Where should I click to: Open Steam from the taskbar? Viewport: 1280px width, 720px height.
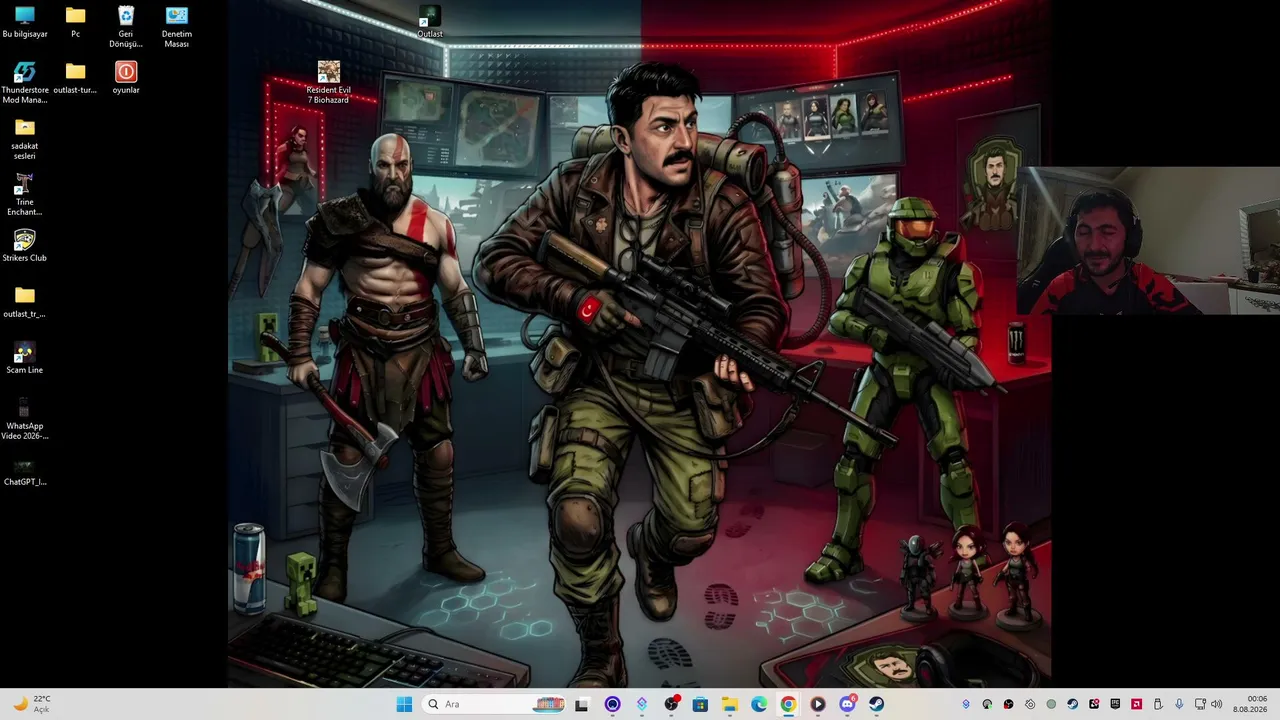point(876,704)
